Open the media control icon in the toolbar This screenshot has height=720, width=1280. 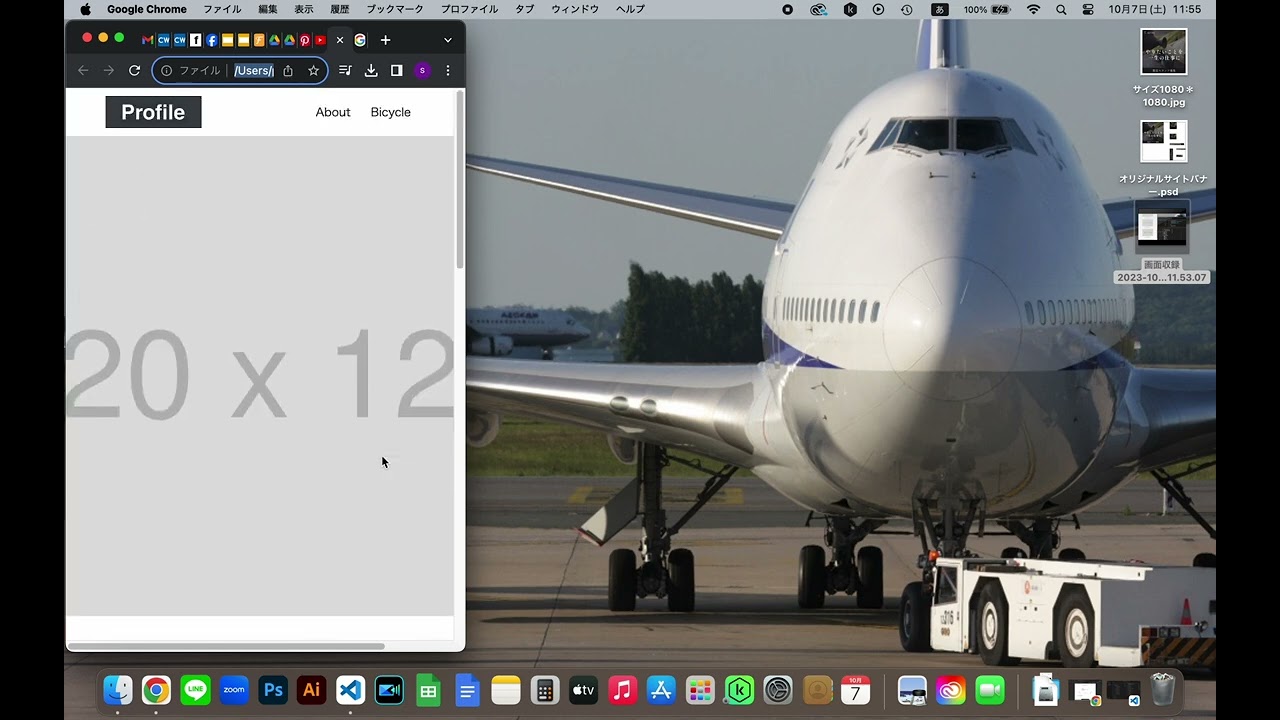click(345, 71)
